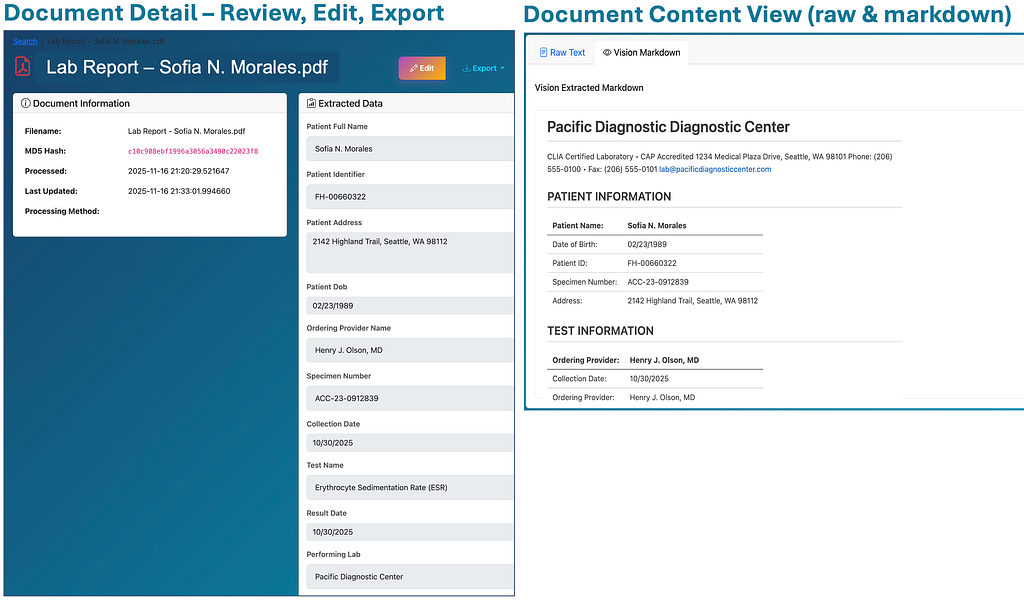
Task: Click the Specimen Number field in Extracted Data
Action: (x=409, y=398)
